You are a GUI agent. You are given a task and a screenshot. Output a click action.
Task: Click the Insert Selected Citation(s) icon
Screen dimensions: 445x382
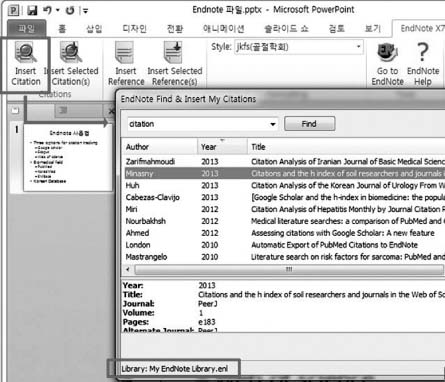coord(71,52)
